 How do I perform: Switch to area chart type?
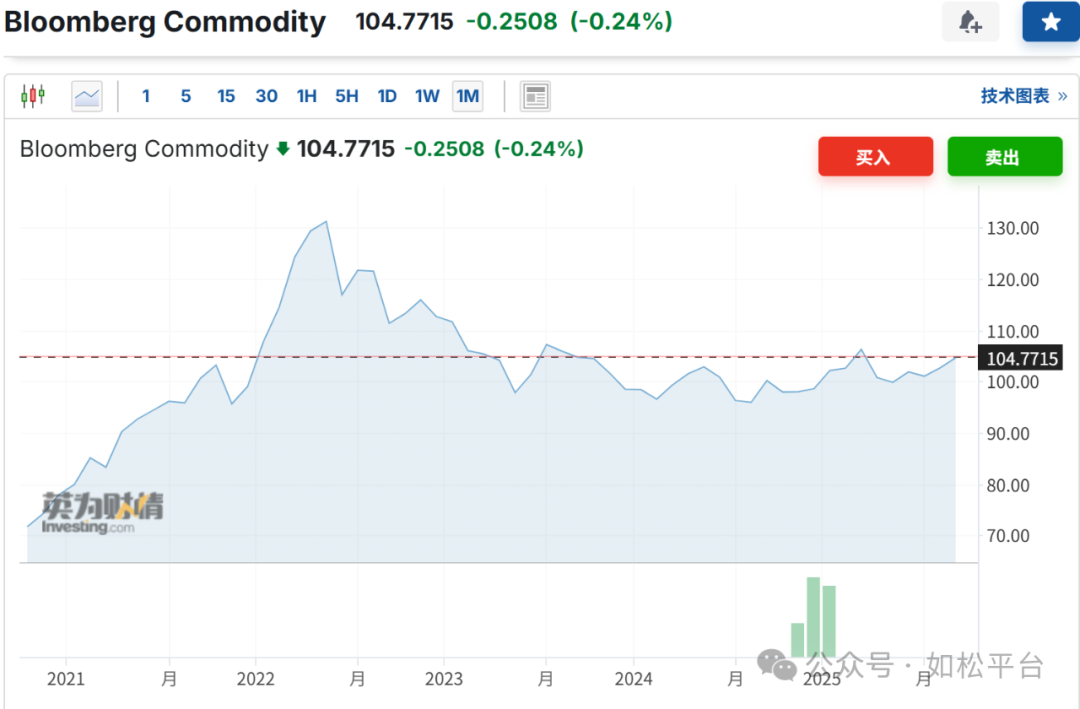point(87,96)
